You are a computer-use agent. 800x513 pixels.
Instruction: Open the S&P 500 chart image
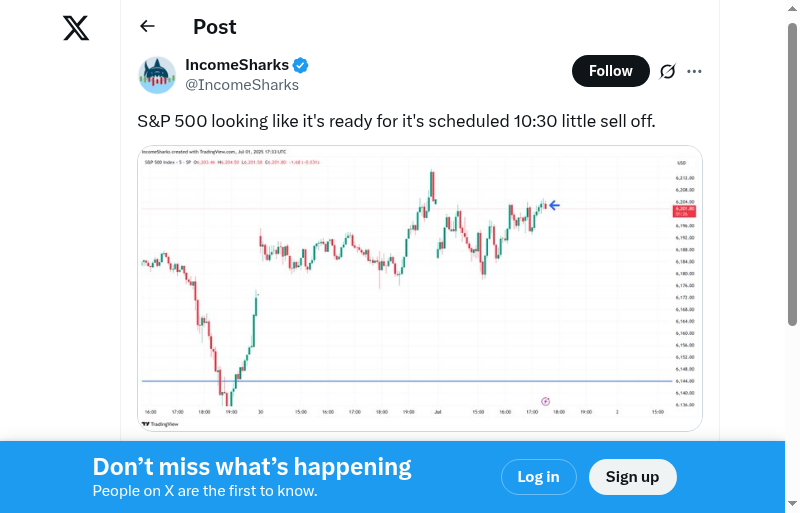coord(420,290)
